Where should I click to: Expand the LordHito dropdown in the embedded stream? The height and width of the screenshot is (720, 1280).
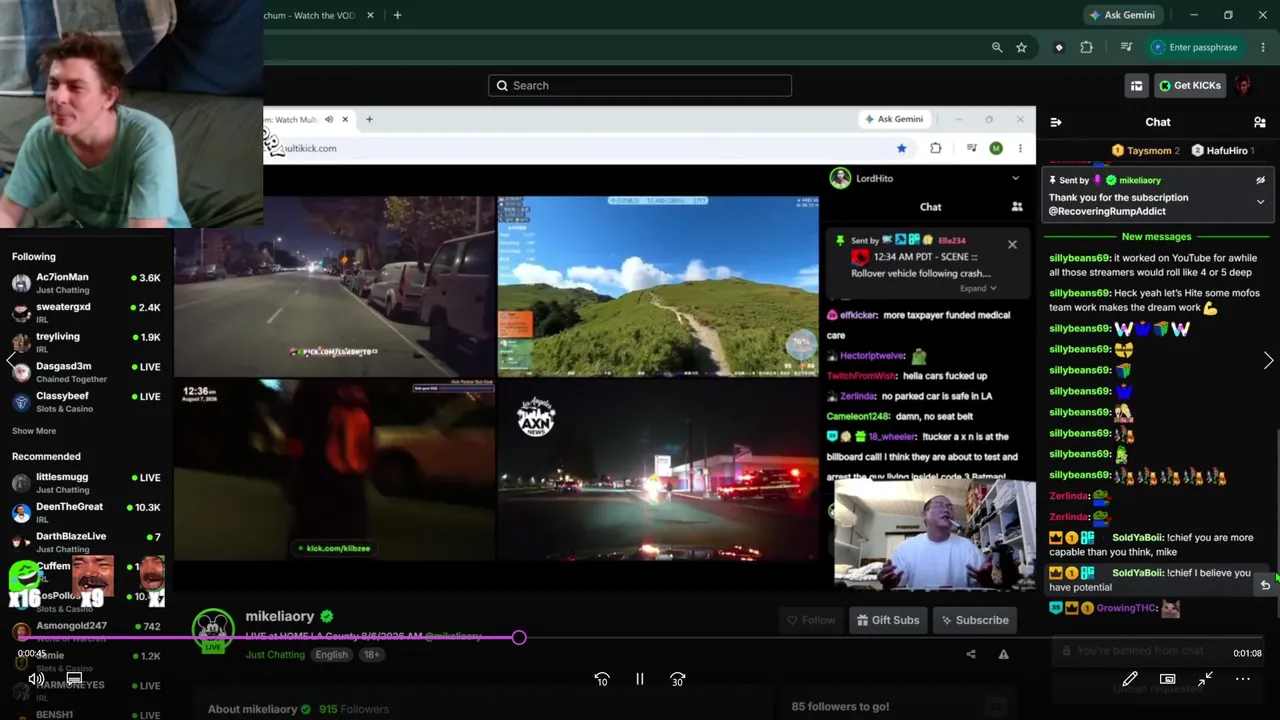pyautogui.click(x=1015, y=178)
